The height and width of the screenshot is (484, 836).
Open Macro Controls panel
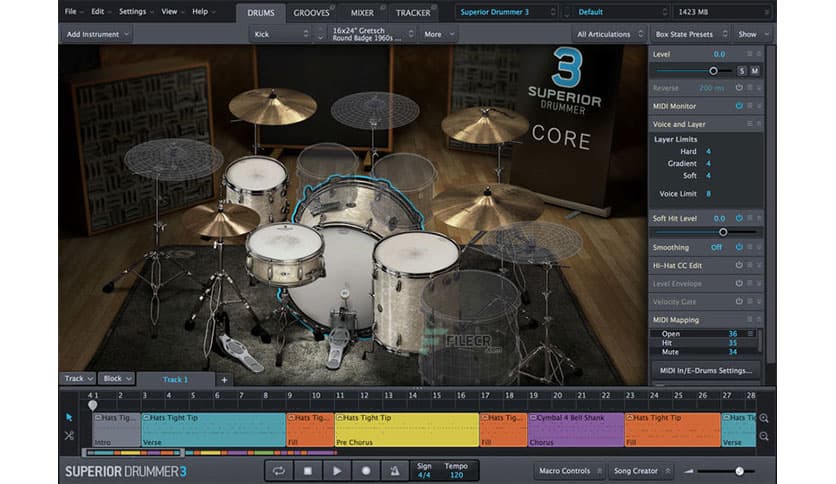tap(569, 471)
